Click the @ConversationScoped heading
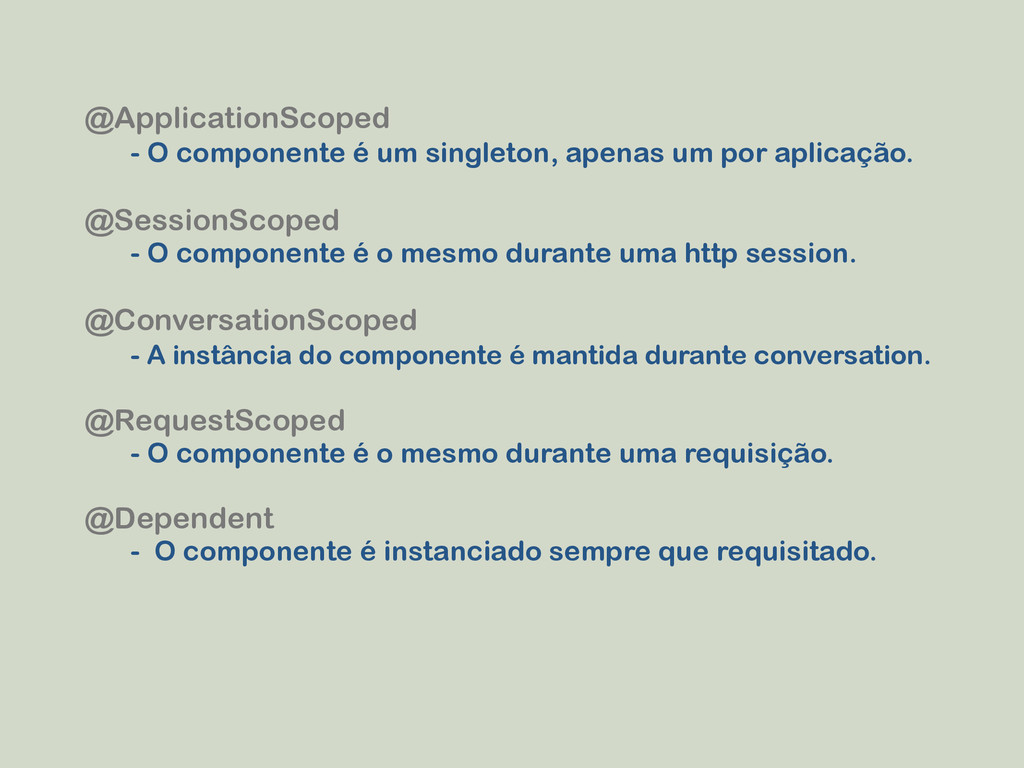1024x768 pixels. coord(251,321)
